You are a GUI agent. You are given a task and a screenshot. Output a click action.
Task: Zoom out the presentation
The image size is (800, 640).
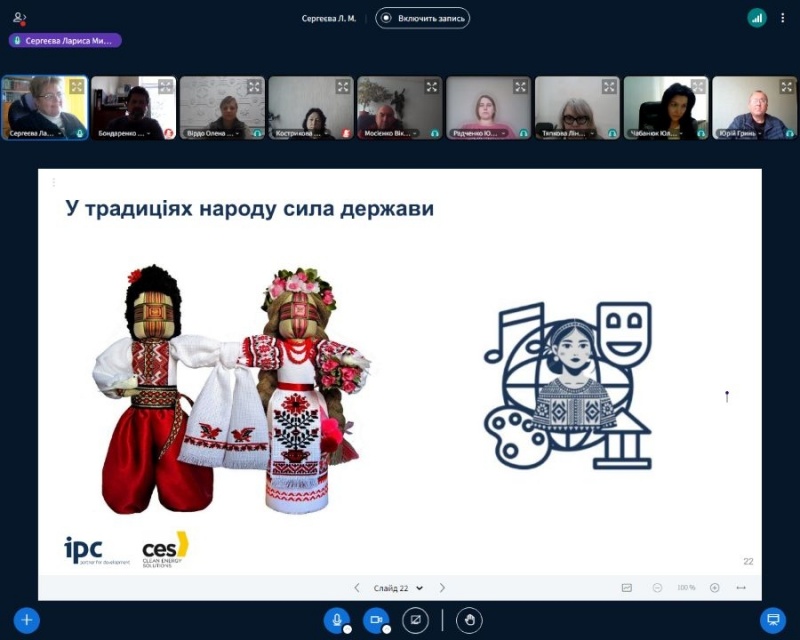(x=657, y=588)
